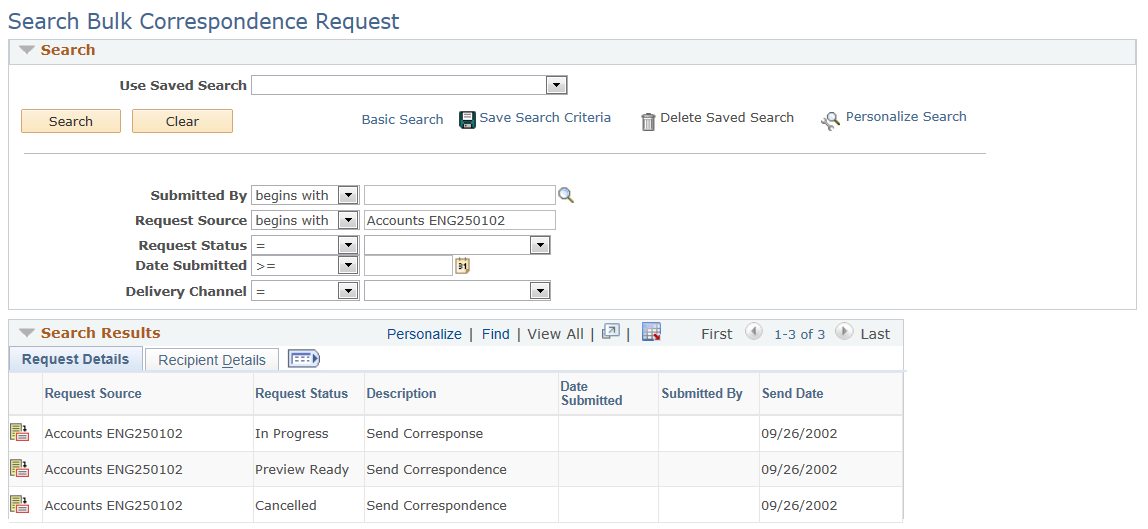Click View All in results header
The image size is (1148, 529).
click(555, 334)
